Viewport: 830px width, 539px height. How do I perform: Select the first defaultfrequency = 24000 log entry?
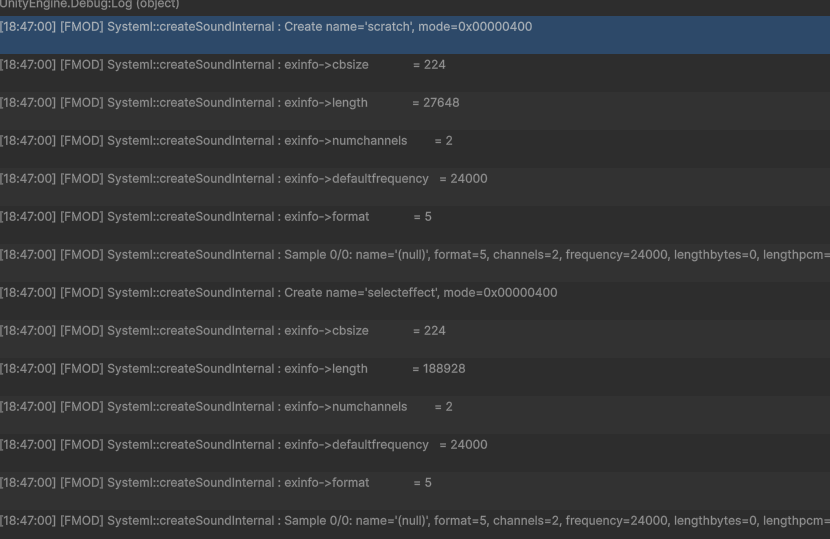[243, 179]
